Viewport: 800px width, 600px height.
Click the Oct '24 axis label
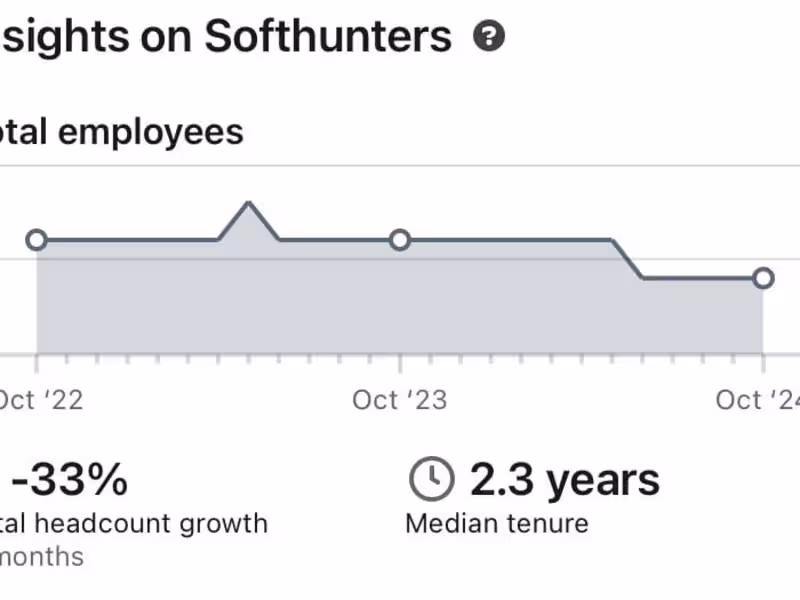(x=758, y=401)
